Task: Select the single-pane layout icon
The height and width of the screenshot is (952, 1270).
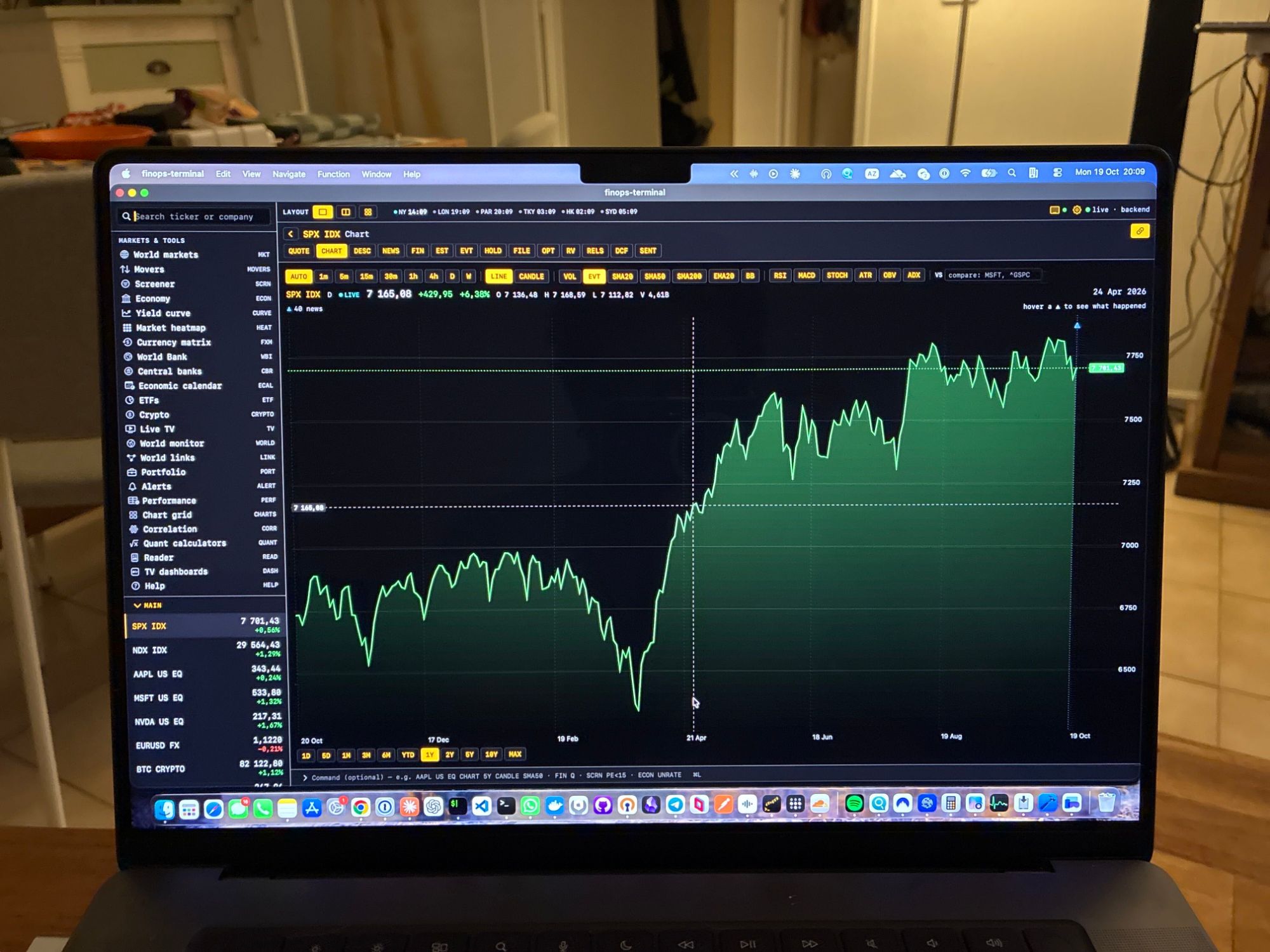Action: click(x=323, y=212)
